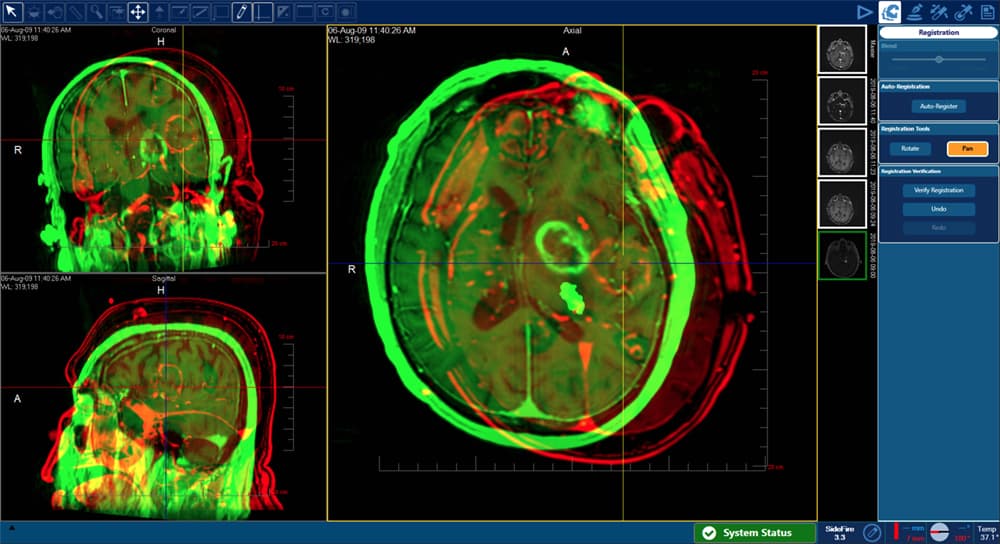Click the Sagittal view pane
This screenshot has width=1000, height=544.
coord(163,397)
